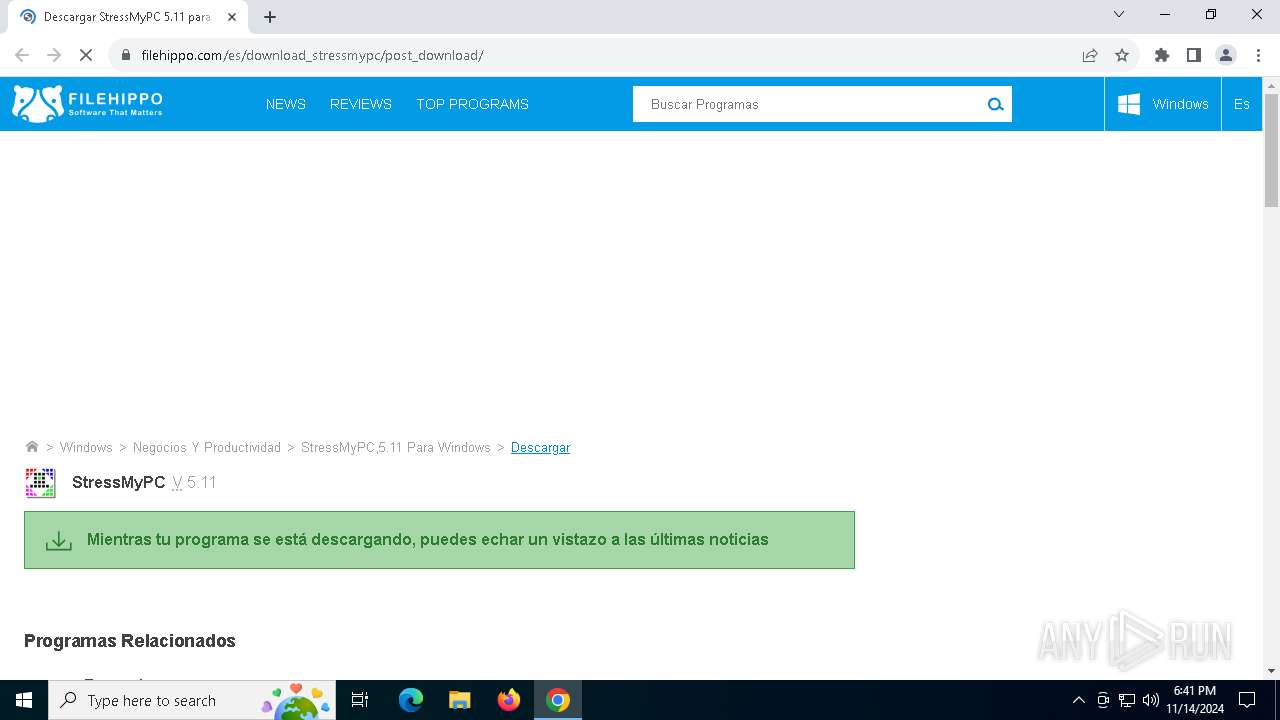Open the notification center

[1247, 700]
